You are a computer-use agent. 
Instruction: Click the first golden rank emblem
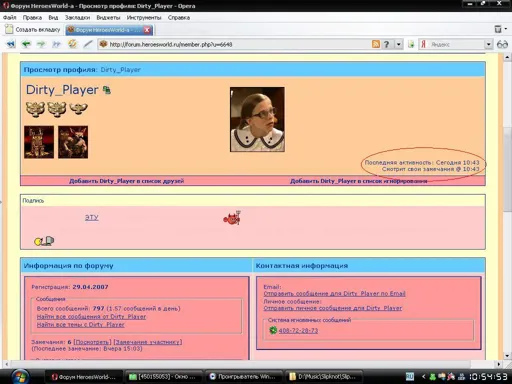pyautogui.click(x=35, y=109)
